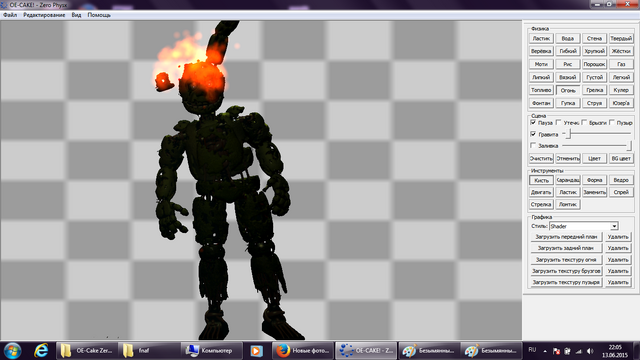Toggle the Пауза checkbox
Screen dimensions: 640x360
tap(533, 122)
